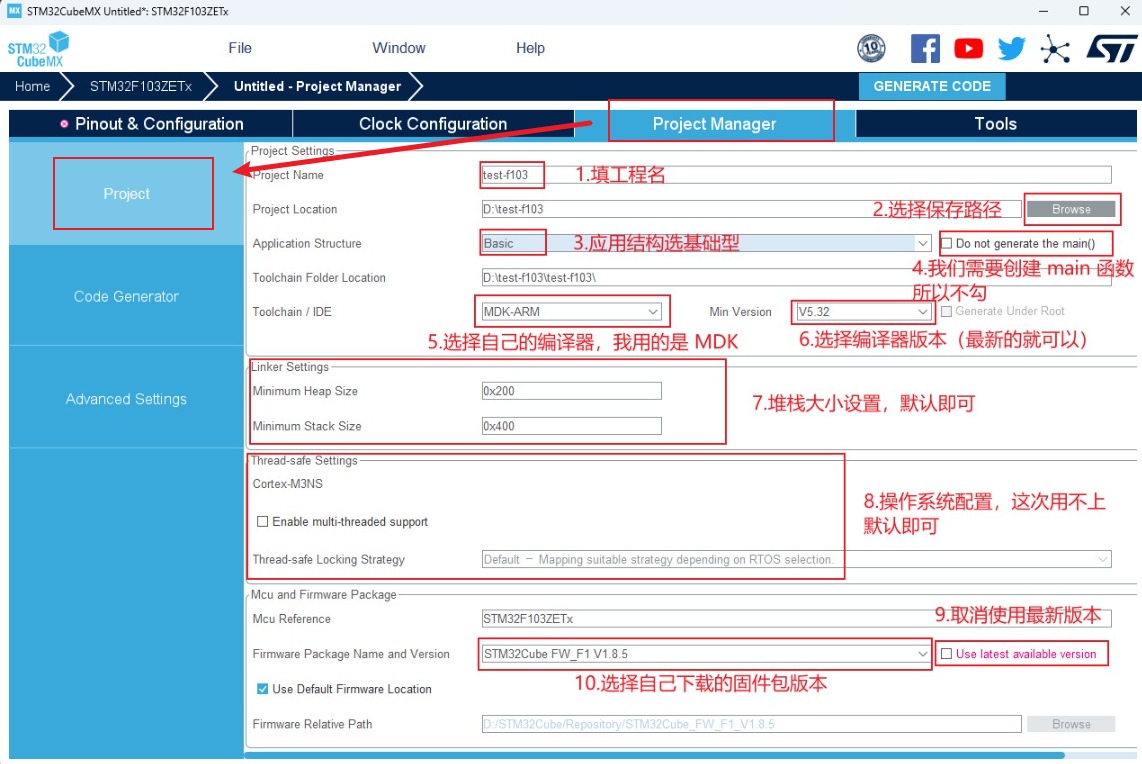Open the Twitter icon link

click(x=1012, y=49)
